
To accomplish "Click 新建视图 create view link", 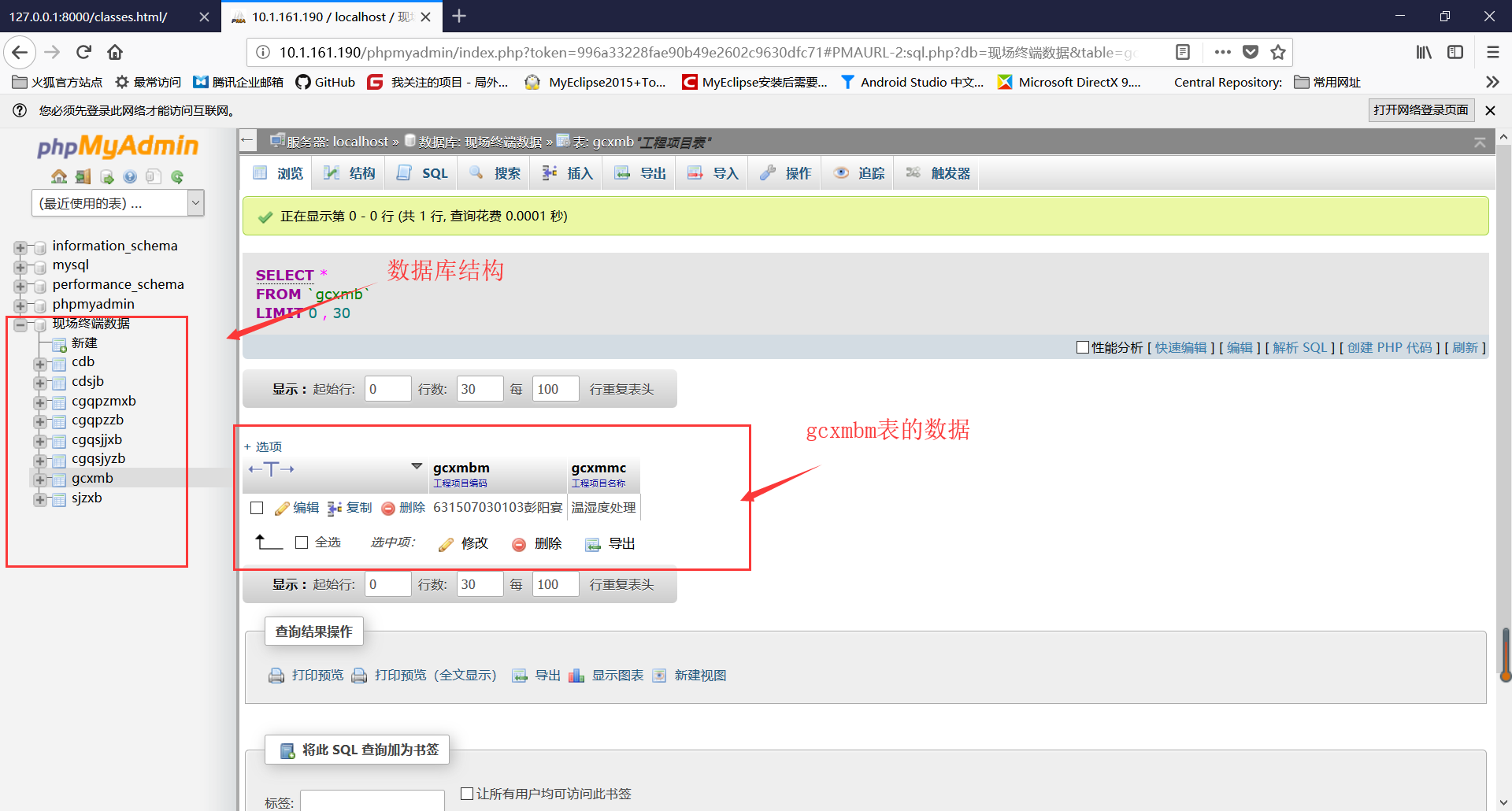I will coord(700,676).
